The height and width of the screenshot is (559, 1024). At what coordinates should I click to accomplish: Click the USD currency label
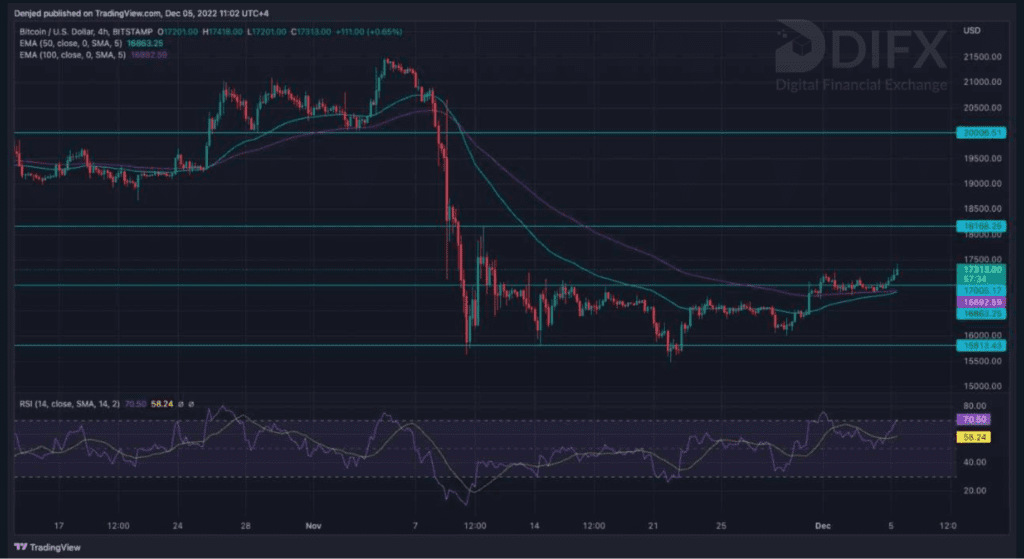pyautogui.click(x=970, y=30)
